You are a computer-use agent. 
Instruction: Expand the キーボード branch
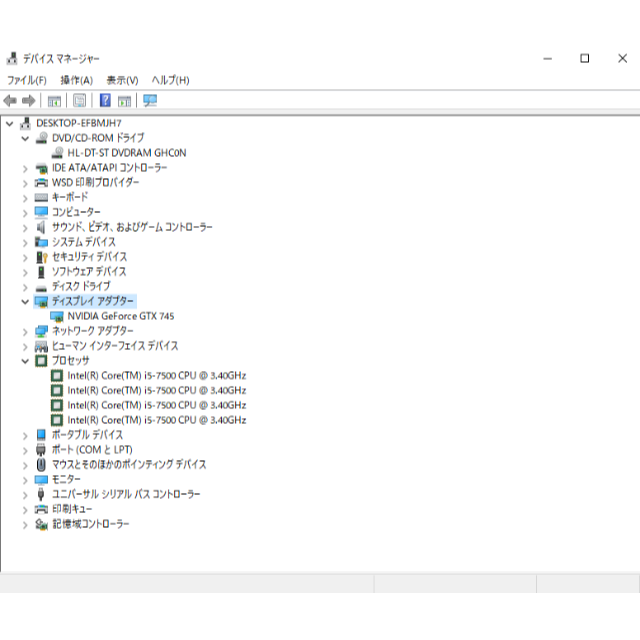click(25, 198)
